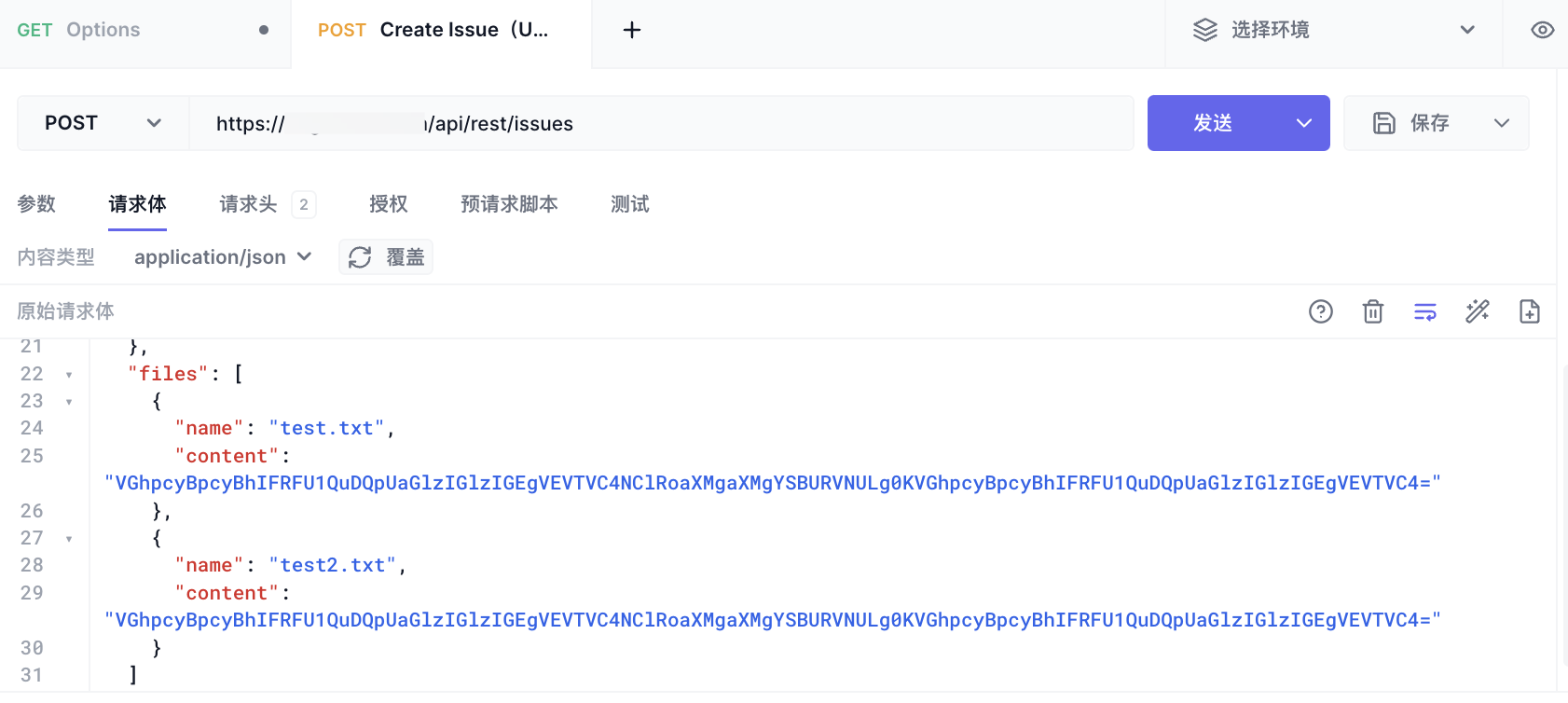
Task: Open the 测试 tab
Action: (629, 204)
